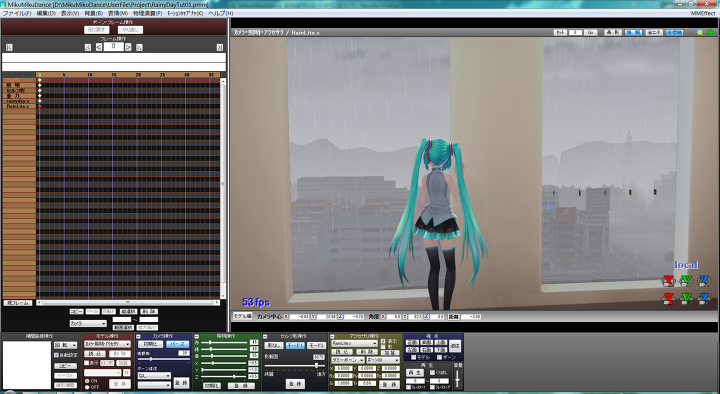Screen dimensions: 720x394
Task: Open accessory parent model dropdown
Action: coord(348,360)
